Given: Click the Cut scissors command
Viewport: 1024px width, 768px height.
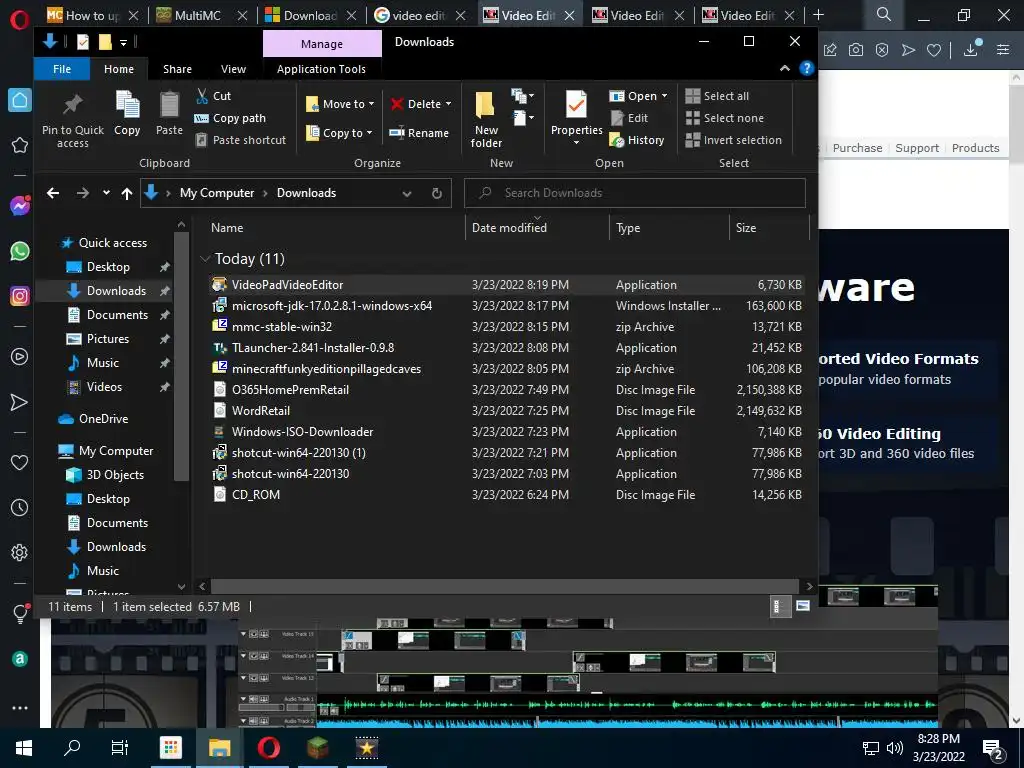Looking at the screenshot, I should [x=213, y=96].
